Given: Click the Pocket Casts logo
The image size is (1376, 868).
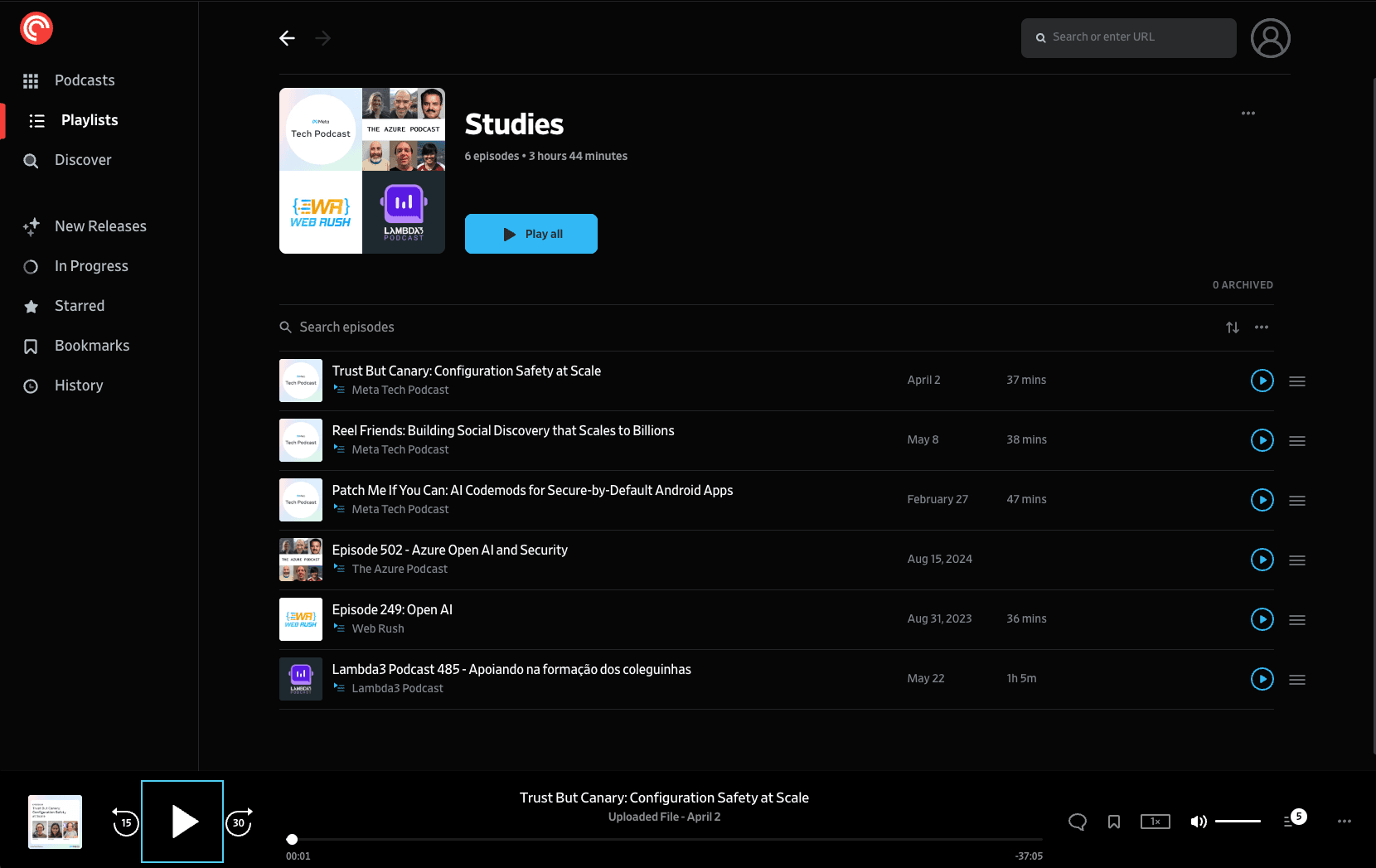Looking at the screenshot, I should pyautogui.click(x=36, y=29).
